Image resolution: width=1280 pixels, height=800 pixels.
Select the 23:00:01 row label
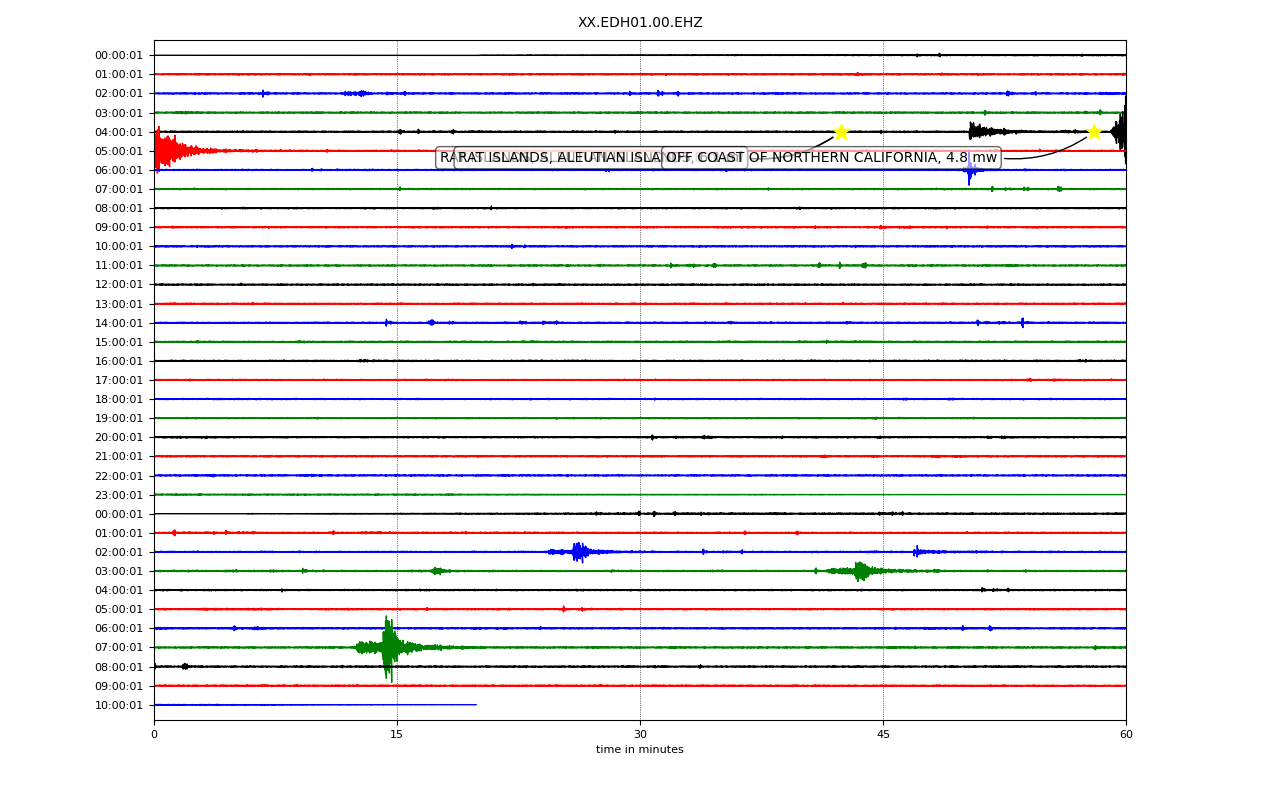(119, 495)
